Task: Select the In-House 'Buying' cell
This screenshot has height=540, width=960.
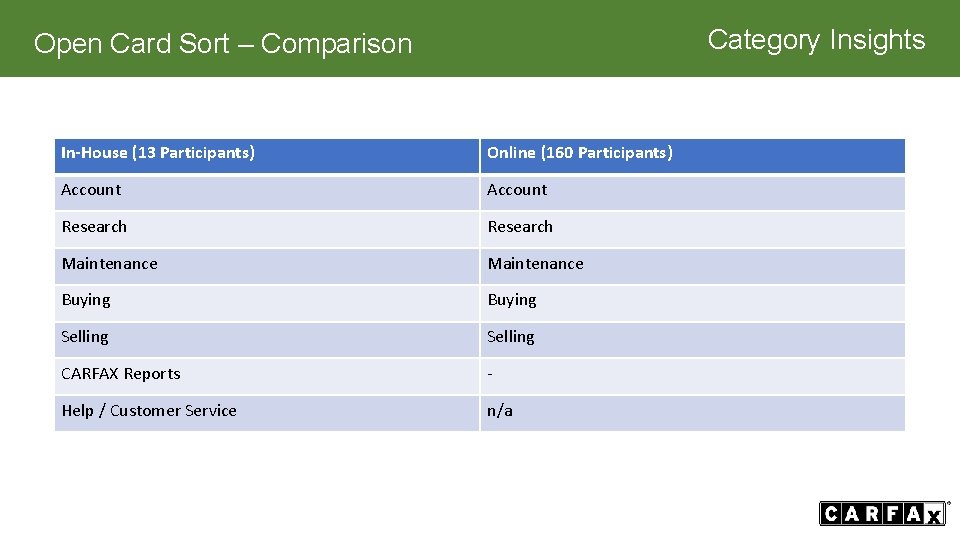Action: [x=86, y=300]
